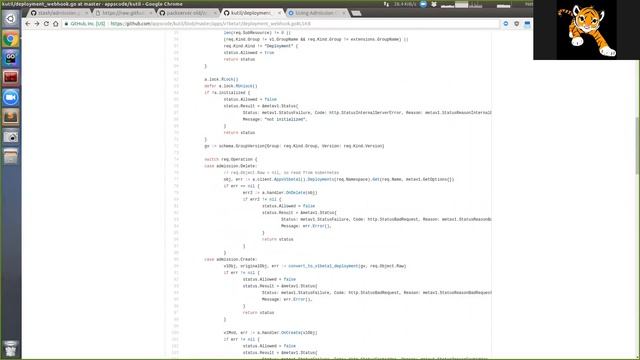The height and width of the screenshot is (360, 640).
Task: Click the 'if !a.initialized {' code line
Action: click(227, 93)
